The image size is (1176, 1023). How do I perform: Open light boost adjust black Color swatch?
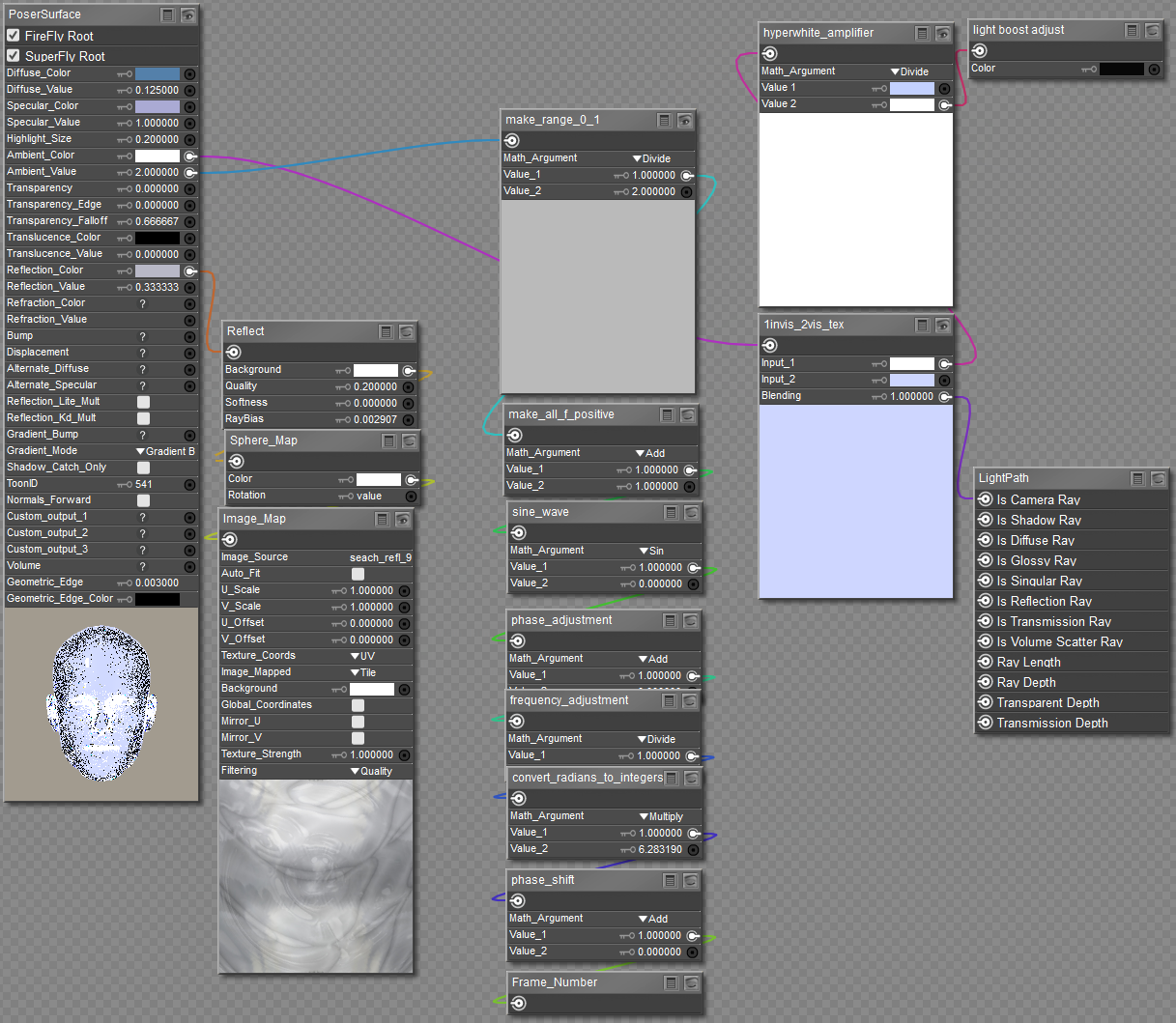1122,69
